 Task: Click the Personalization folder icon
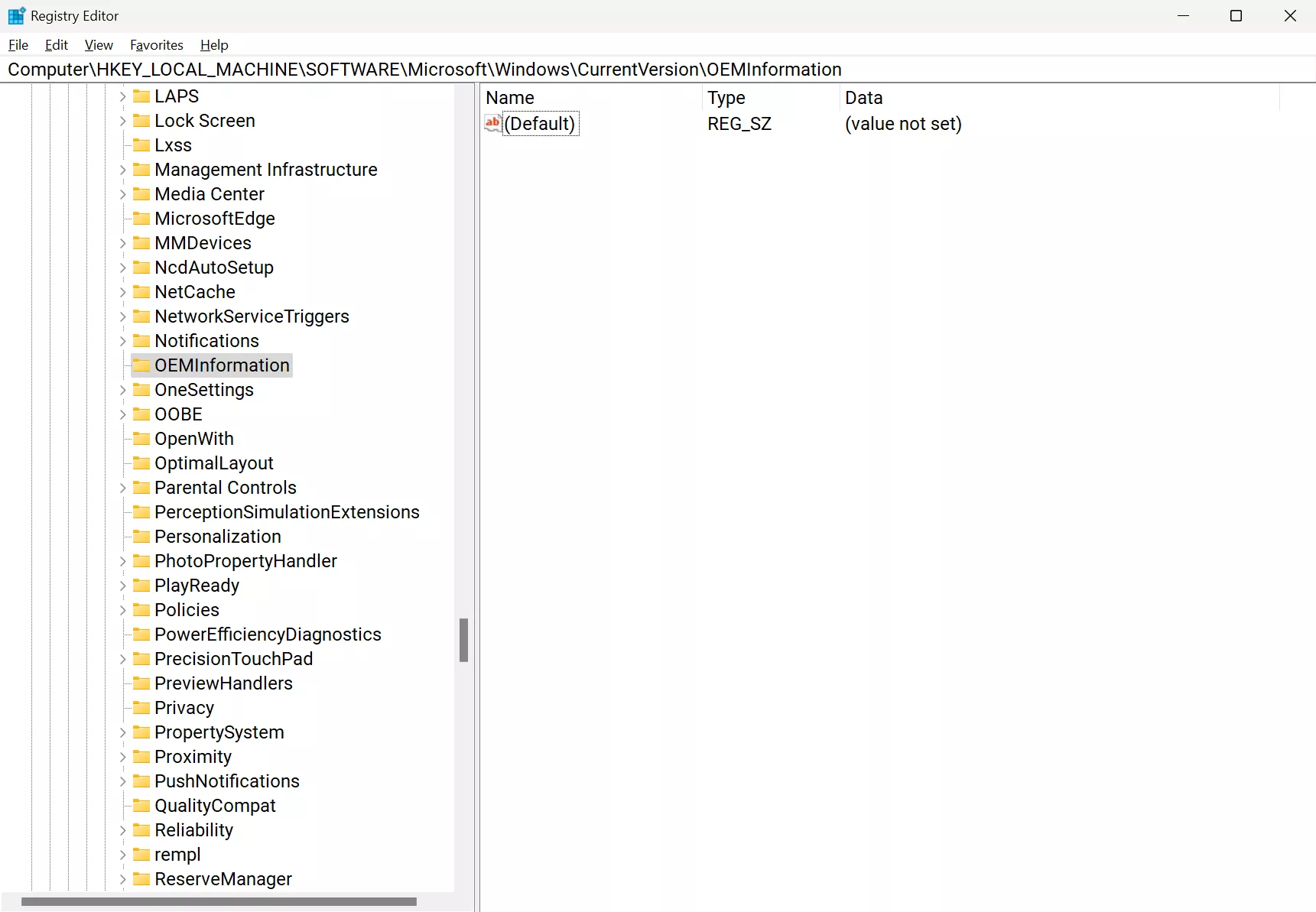click(x=141, y=537)
